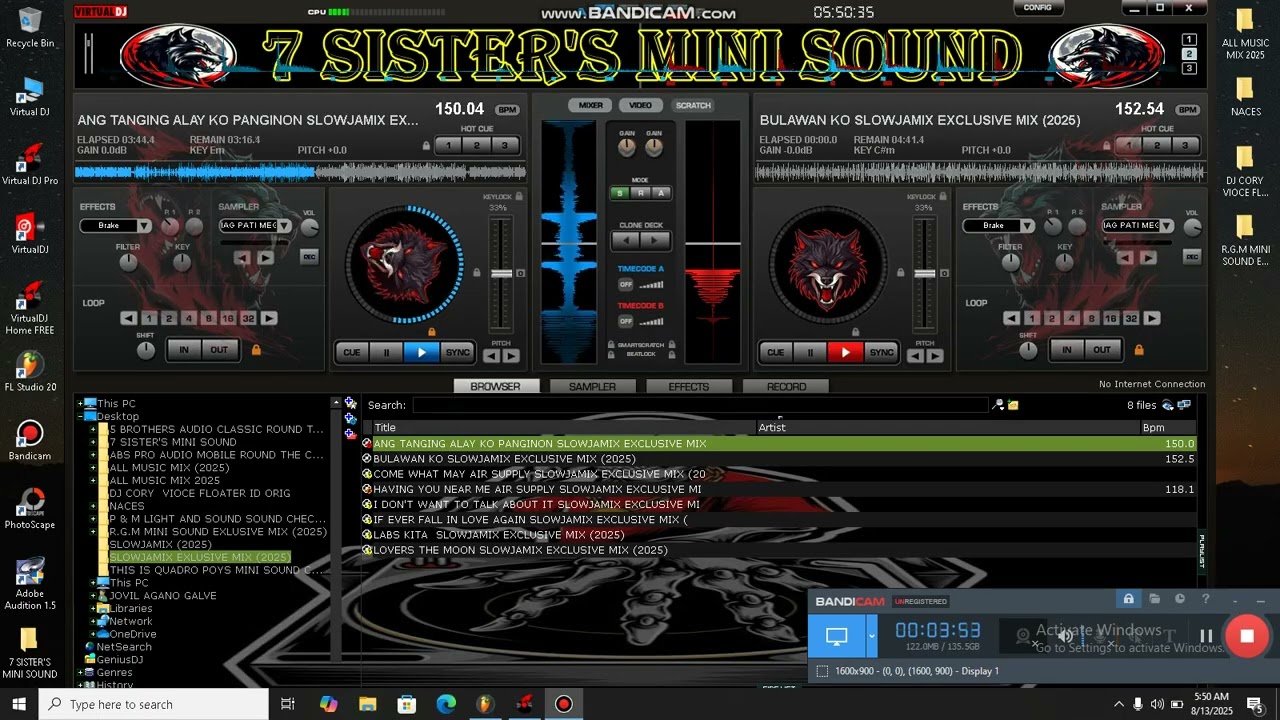The width and height of the screenshot is (1280, 720).
Task: Double right deck loop with right arrow
Action: tap(1152, 318)
